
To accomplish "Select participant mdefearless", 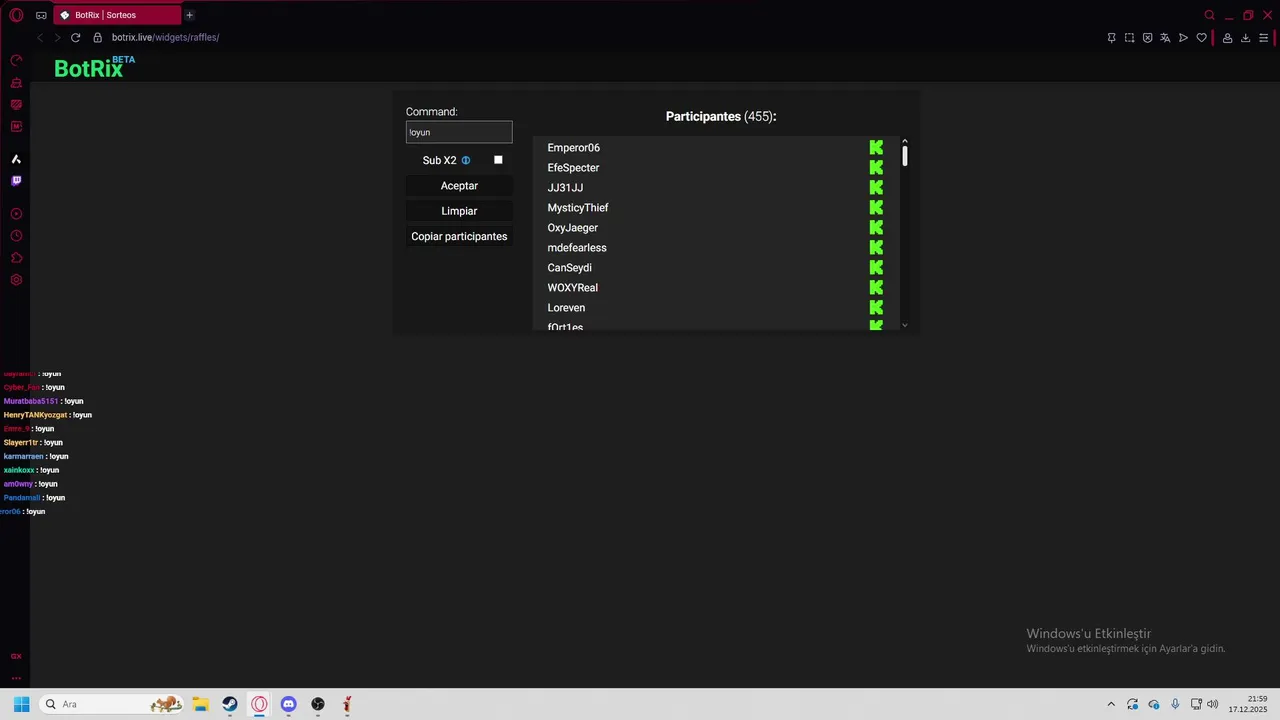I will point(577,248).
